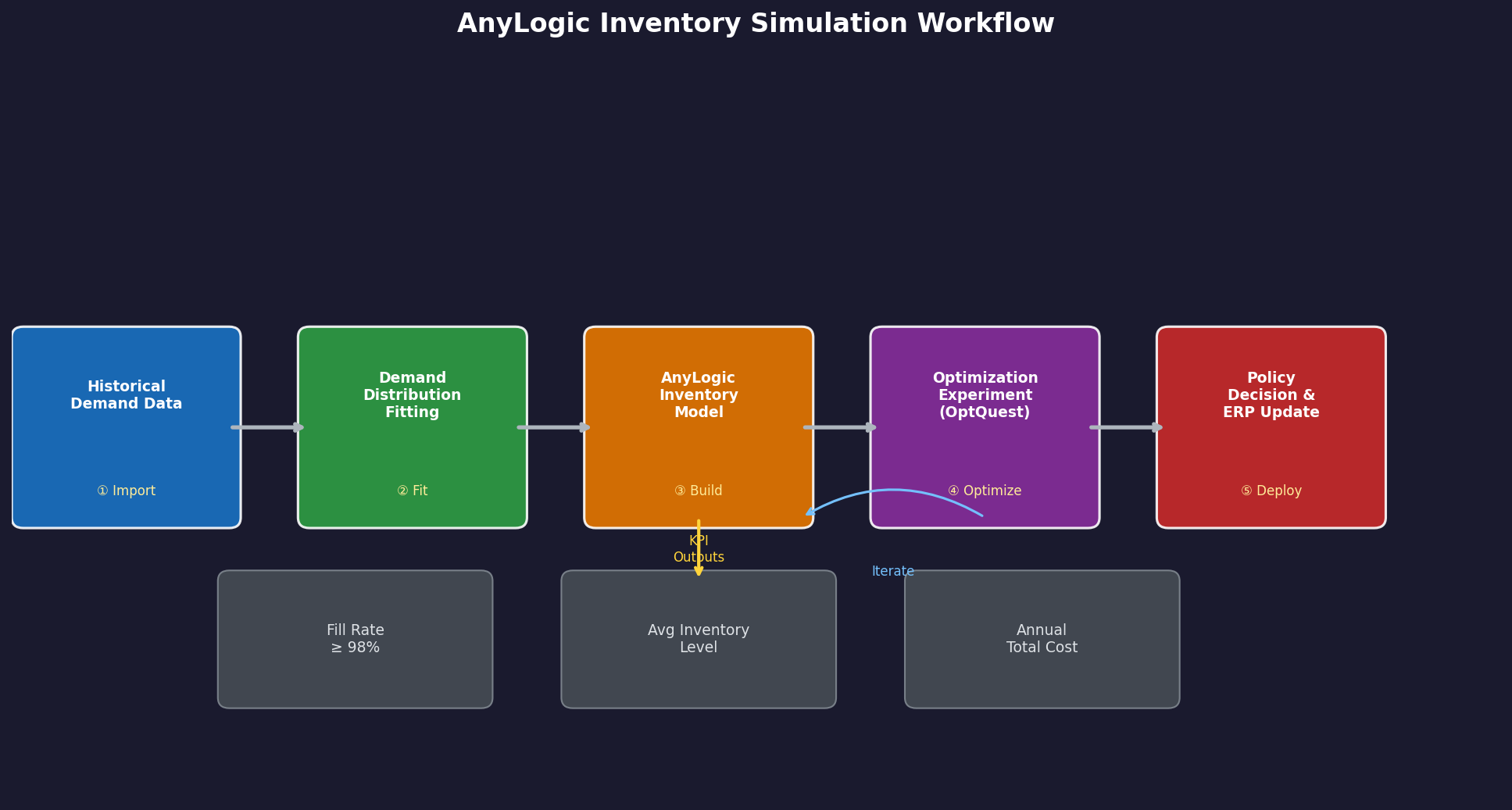Image resolution: width=1512 pixels, height=810 pixels.
Task: Click the '② Fit' step label
Action: pos(413,491)
